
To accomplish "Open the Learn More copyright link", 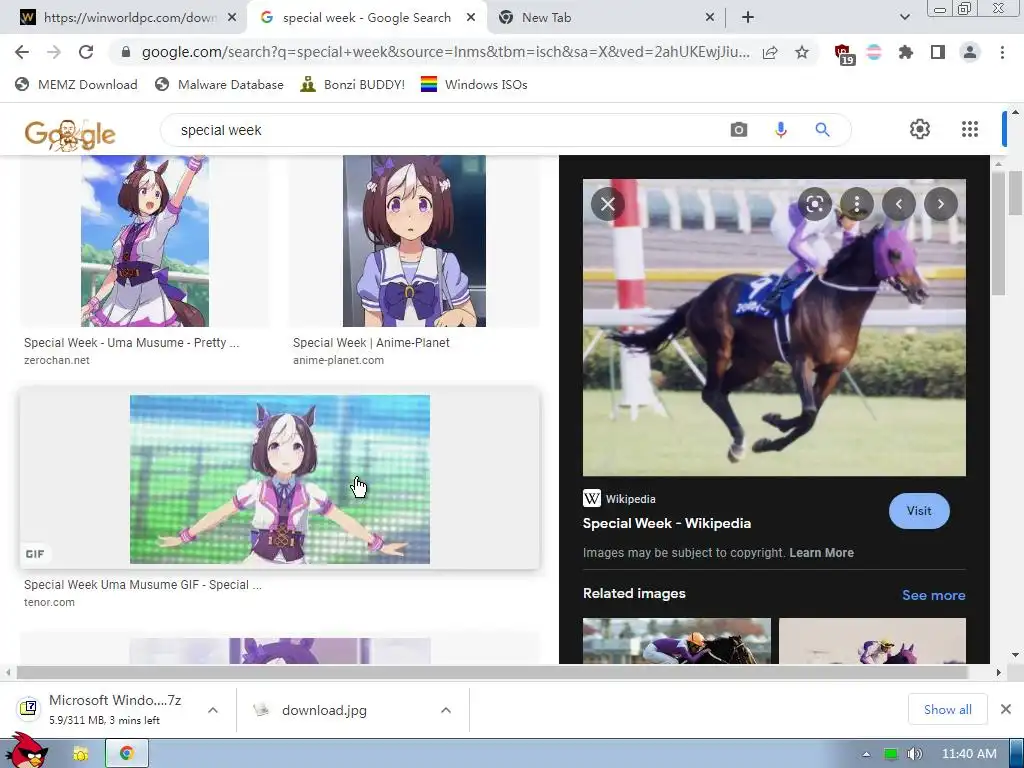I will point(821,552).
